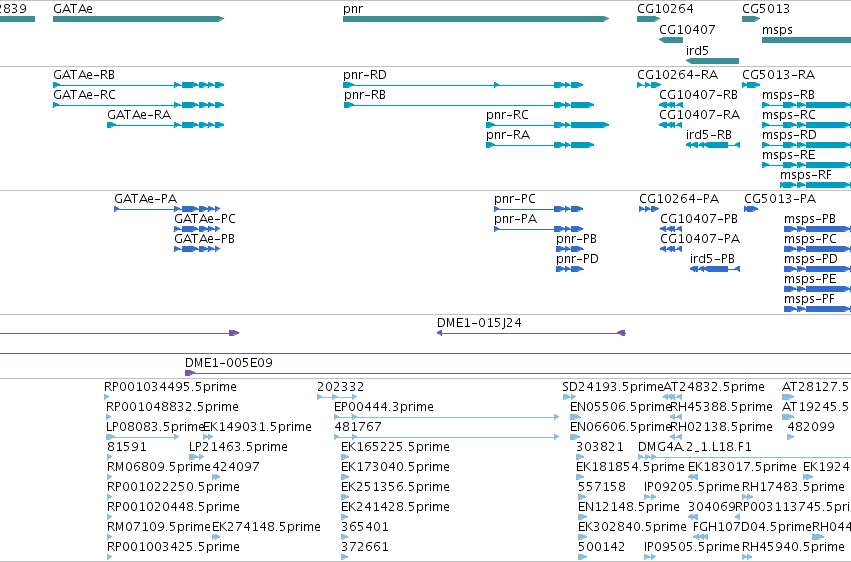Click protein label GATAe-PC
This screenshot has height=562, width=851.
(x=205, y=219)
